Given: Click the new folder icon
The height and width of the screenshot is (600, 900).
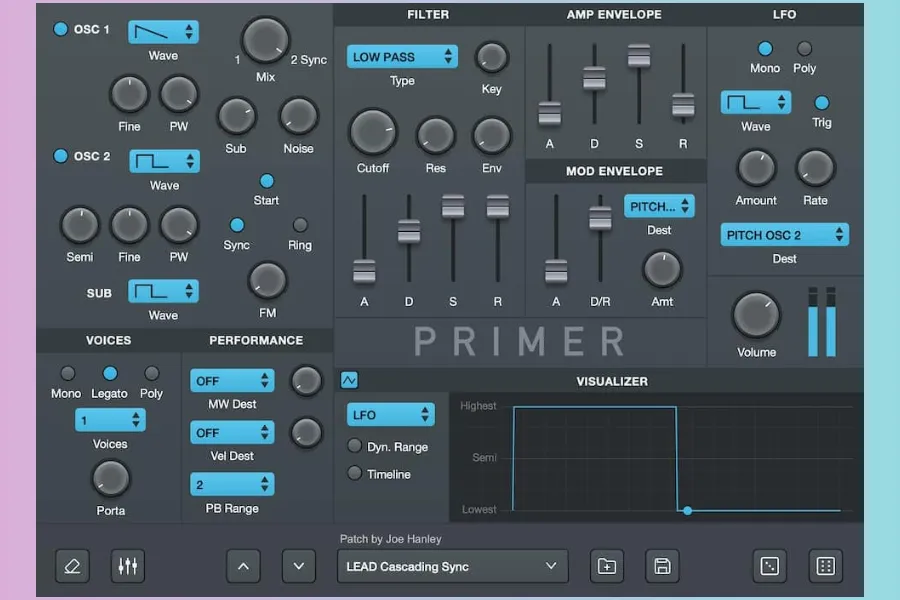Looking at the screenshot, I should click(607, 566).
